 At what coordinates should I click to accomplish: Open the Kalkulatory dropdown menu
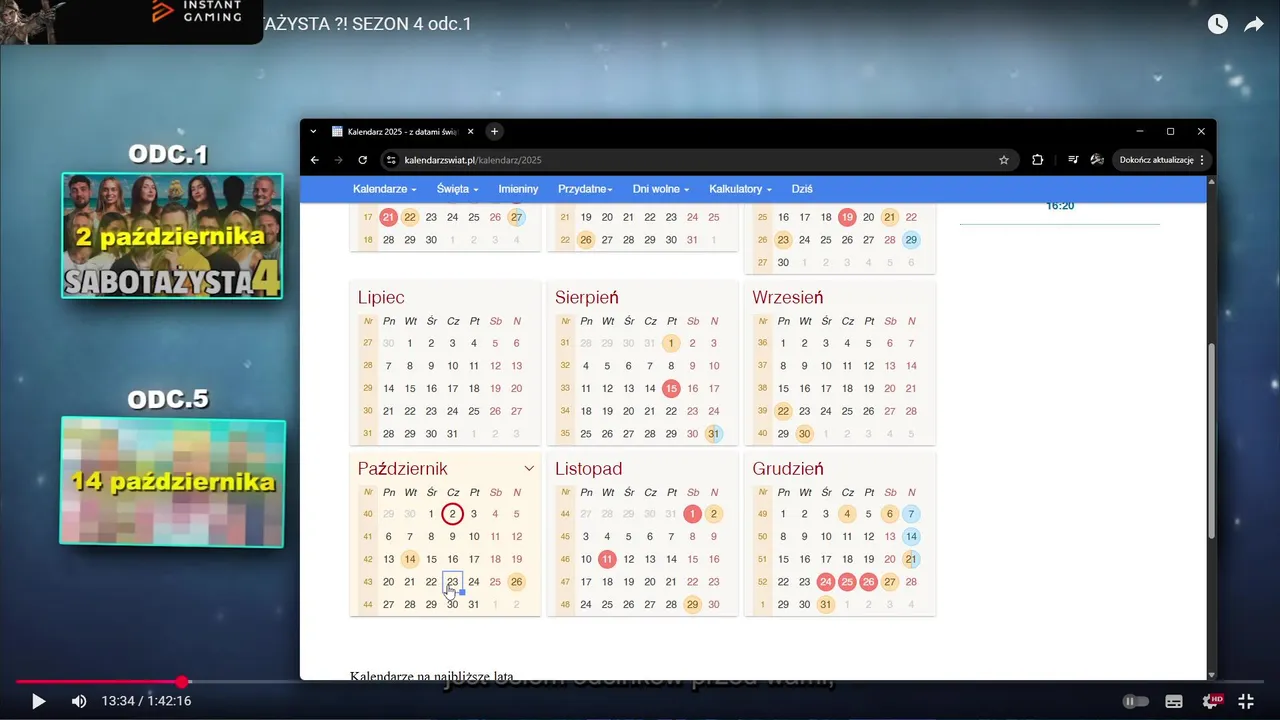click(x=740, y=189)
